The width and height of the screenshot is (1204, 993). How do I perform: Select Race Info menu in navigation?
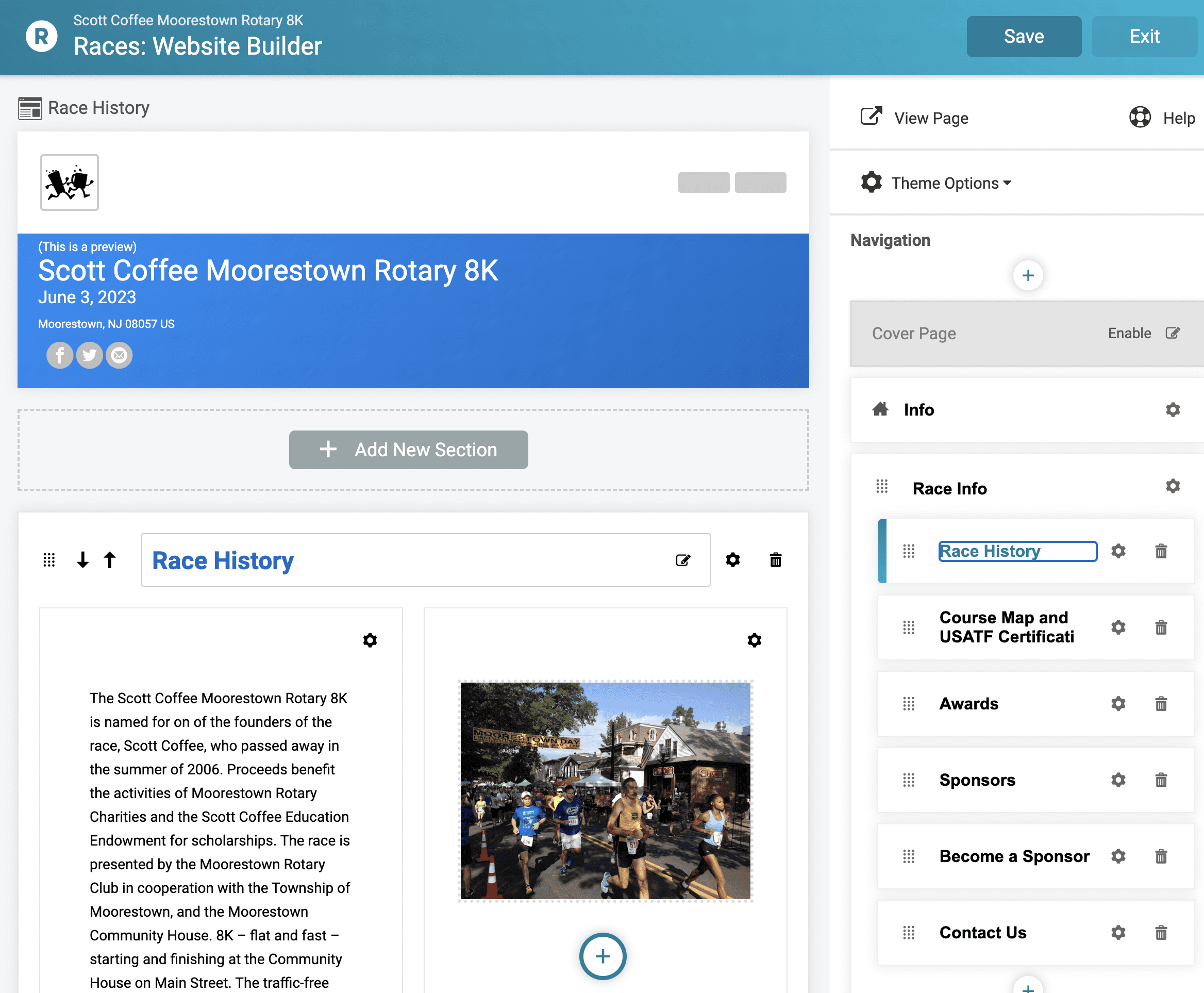coord(949,488)
